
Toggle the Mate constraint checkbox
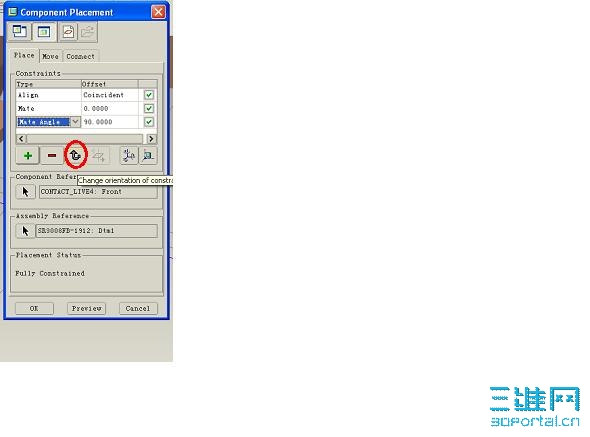pos(149,108)
